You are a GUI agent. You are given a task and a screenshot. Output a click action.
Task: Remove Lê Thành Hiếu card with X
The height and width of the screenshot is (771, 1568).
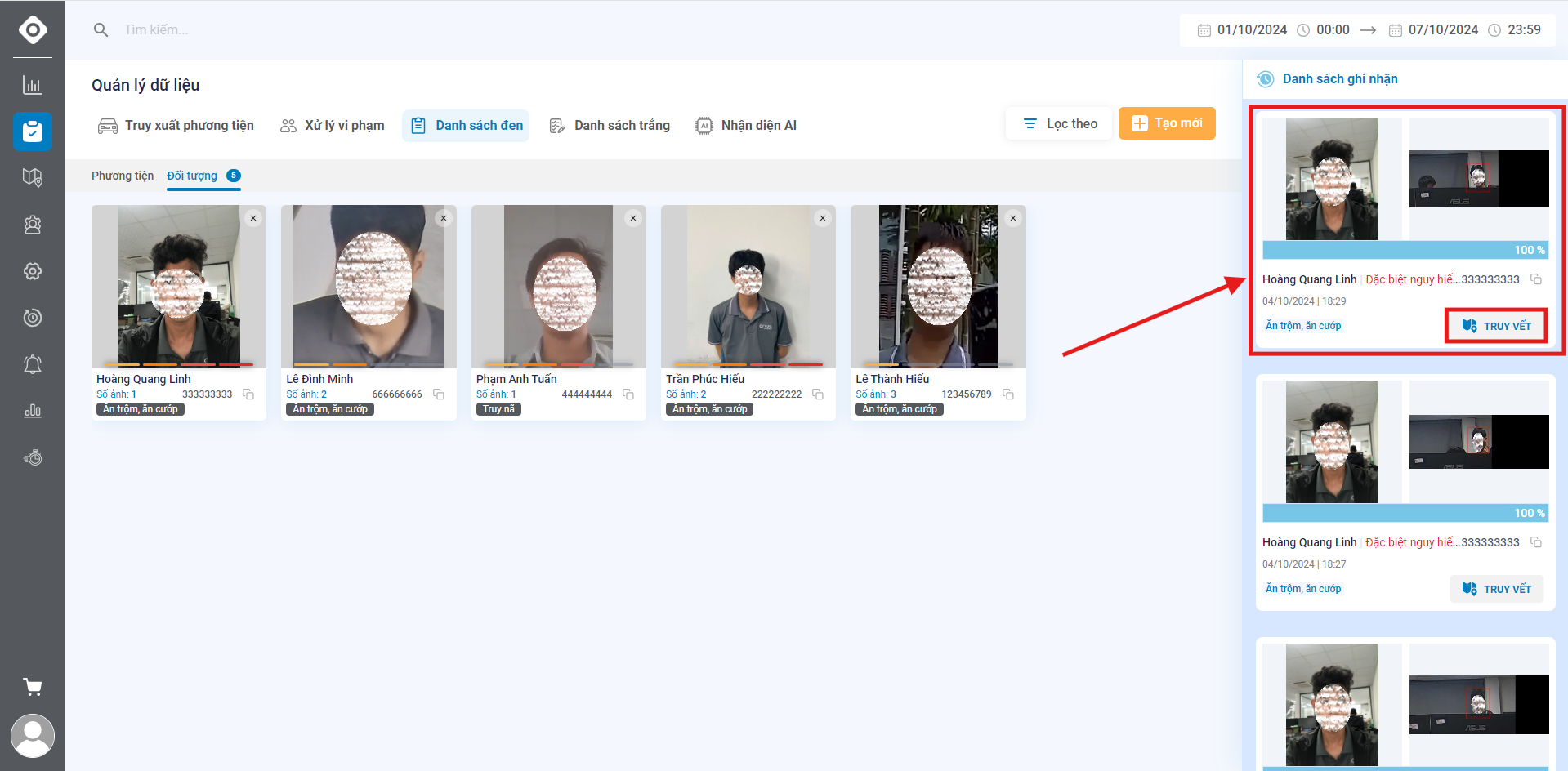click(1013, 218)
